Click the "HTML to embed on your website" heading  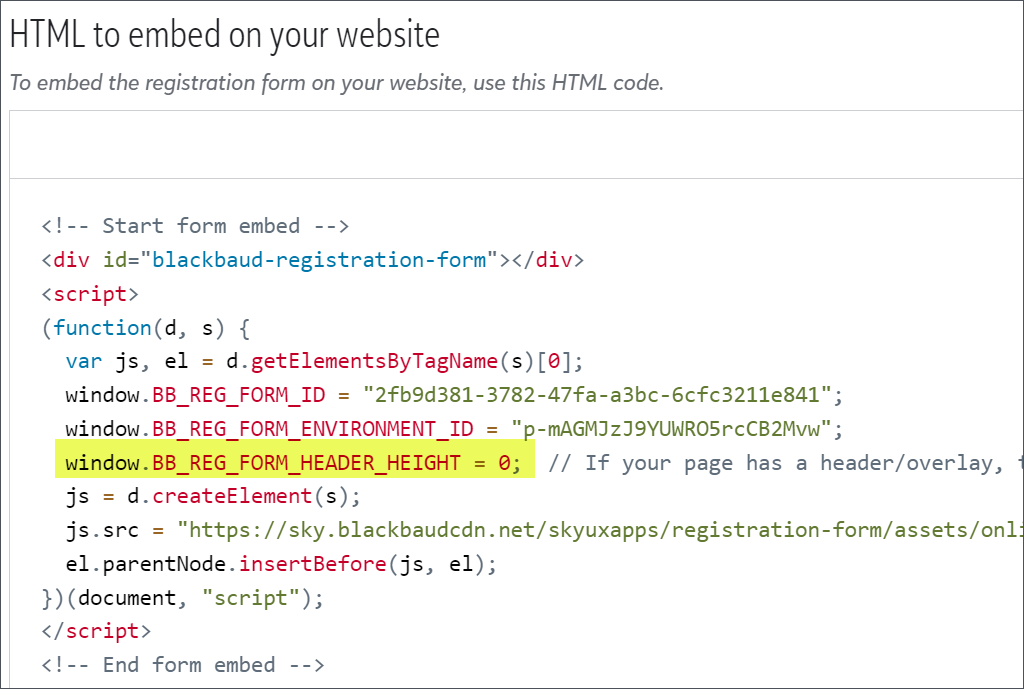225,35
